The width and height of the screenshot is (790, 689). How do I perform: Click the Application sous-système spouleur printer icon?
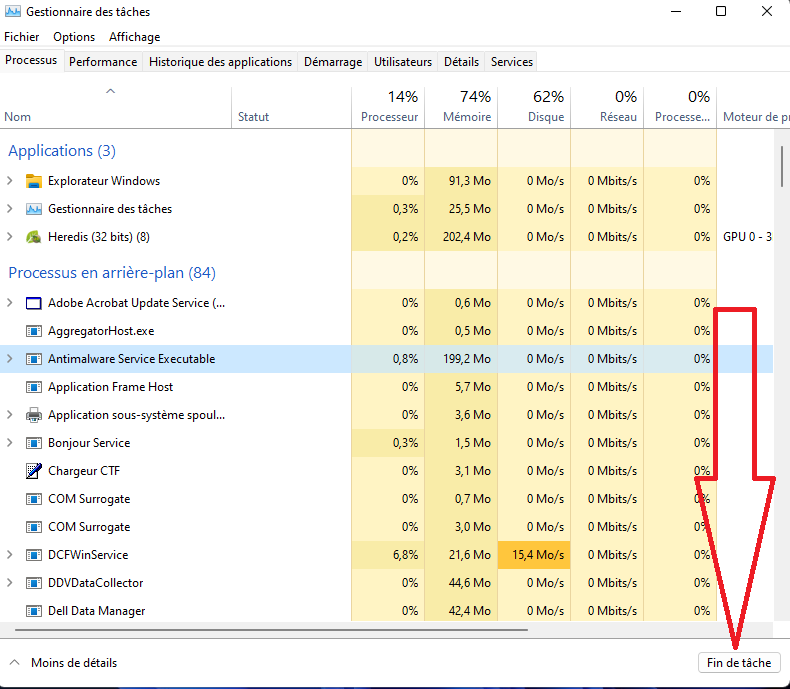pyautogui.click(x=34, y=415)
